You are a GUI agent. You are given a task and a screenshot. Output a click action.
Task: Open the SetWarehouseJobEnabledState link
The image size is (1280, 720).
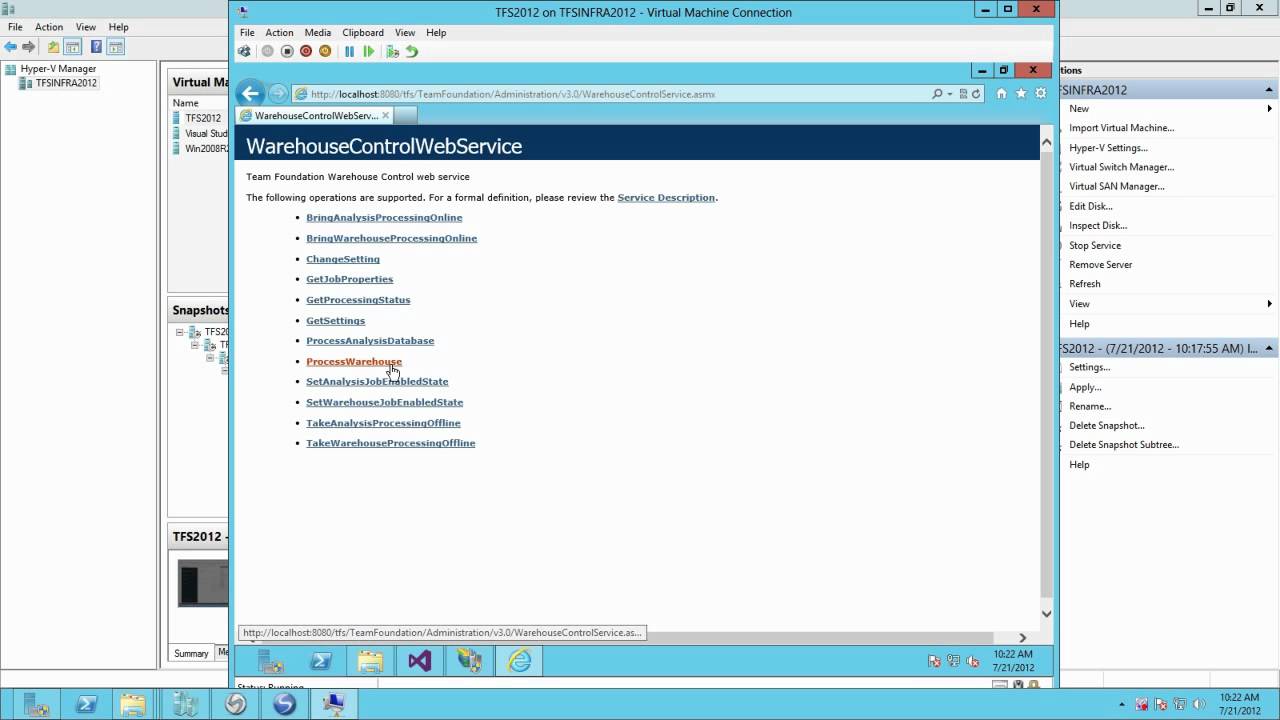click(384, 402)
